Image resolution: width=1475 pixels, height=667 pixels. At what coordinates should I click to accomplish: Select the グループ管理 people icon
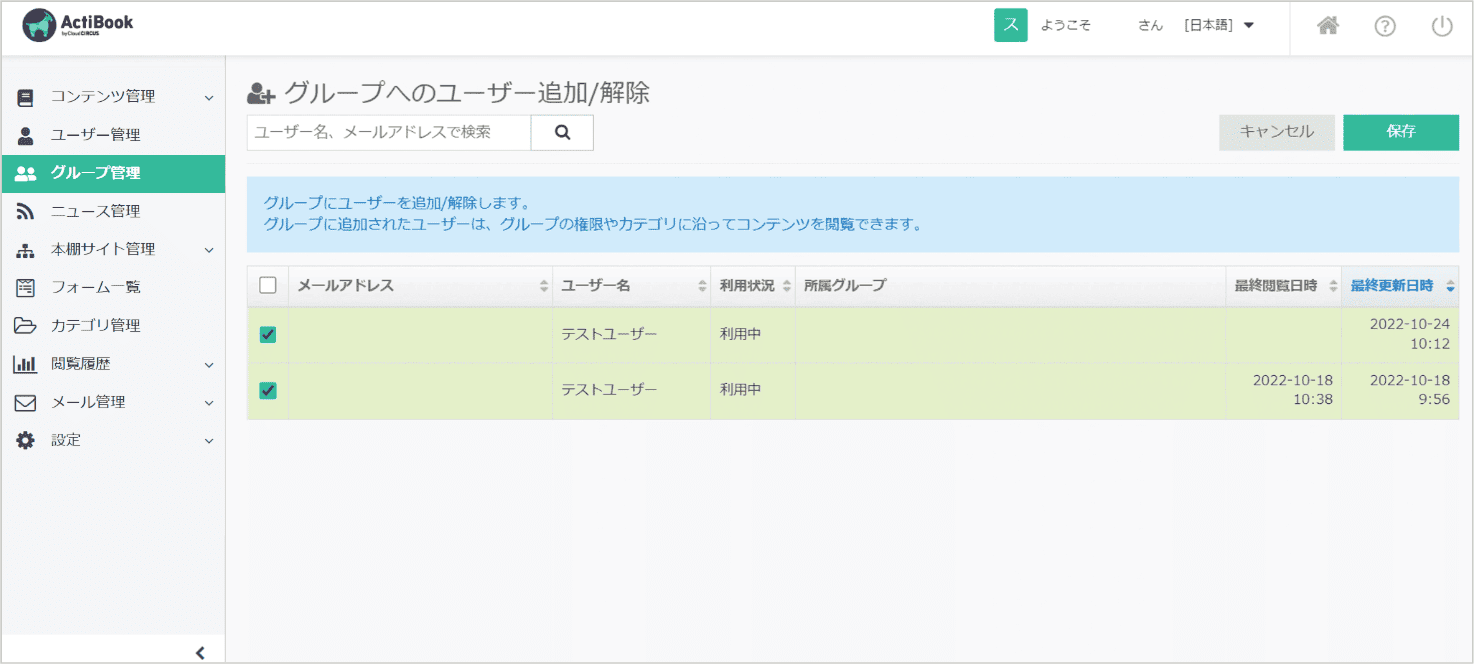(24, 173)
